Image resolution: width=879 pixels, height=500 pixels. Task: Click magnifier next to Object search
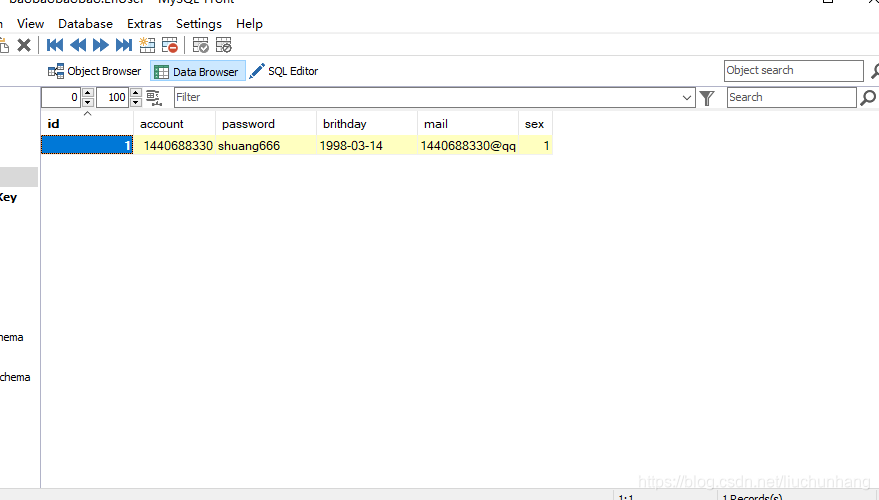point(875,71)
